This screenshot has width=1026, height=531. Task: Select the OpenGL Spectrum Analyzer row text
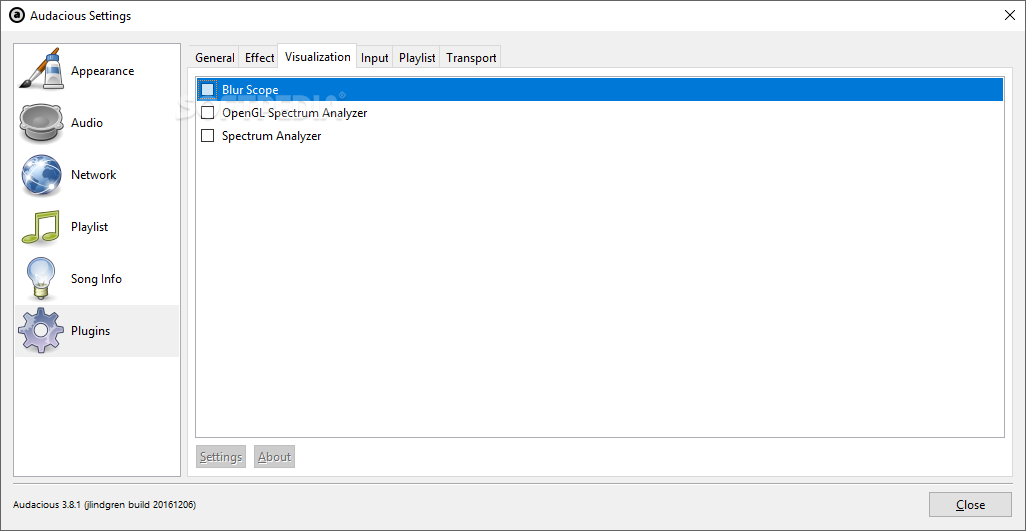coord(294,112)
